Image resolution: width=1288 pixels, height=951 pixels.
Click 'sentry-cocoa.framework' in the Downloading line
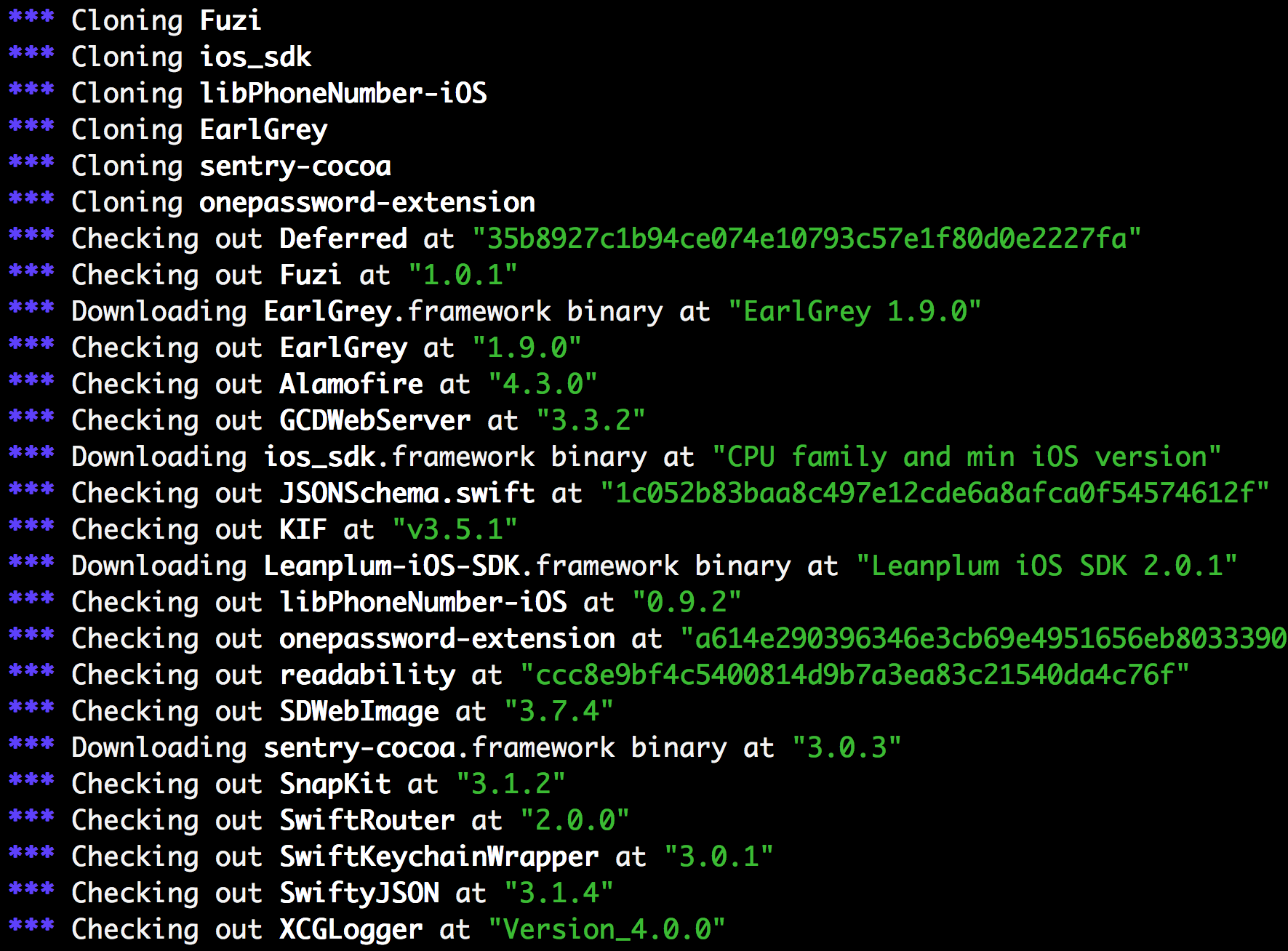coord(439,747)
